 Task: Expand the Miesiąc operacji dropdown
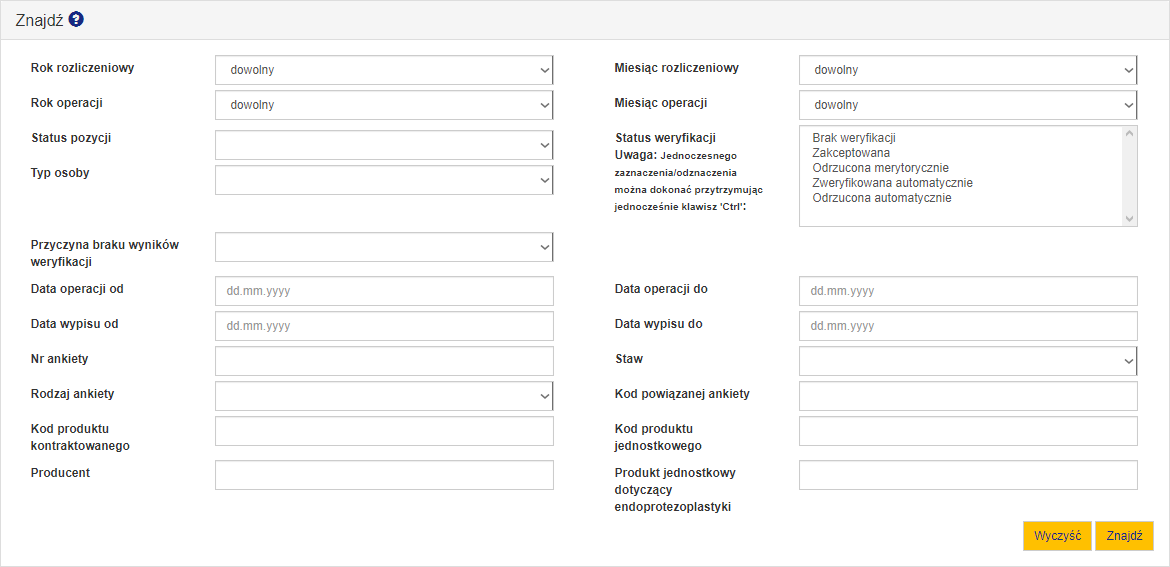(967, 105)
